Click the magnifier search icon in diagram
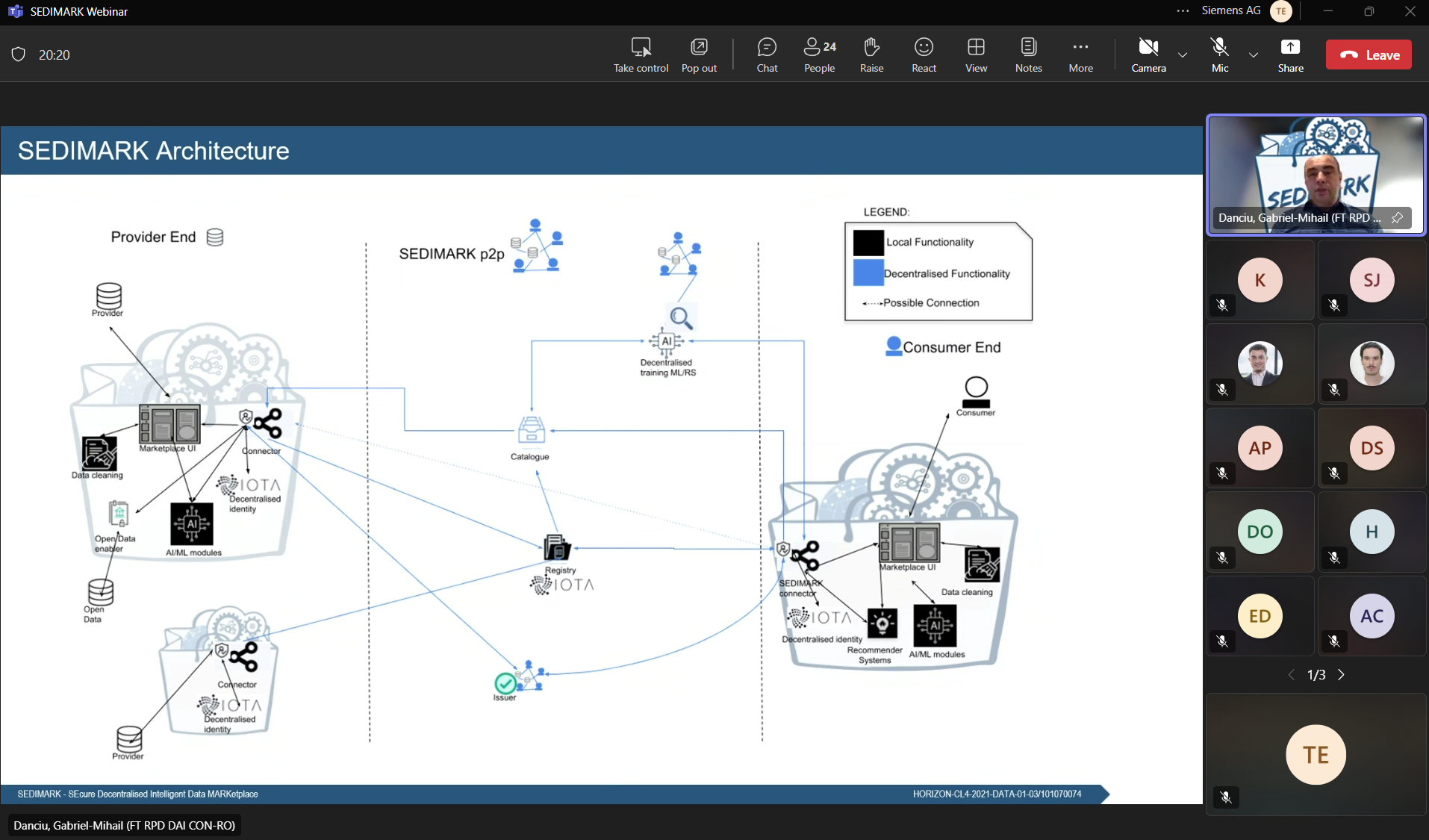The height and width of the screenshot is (840, 1429). click(681, 318)
